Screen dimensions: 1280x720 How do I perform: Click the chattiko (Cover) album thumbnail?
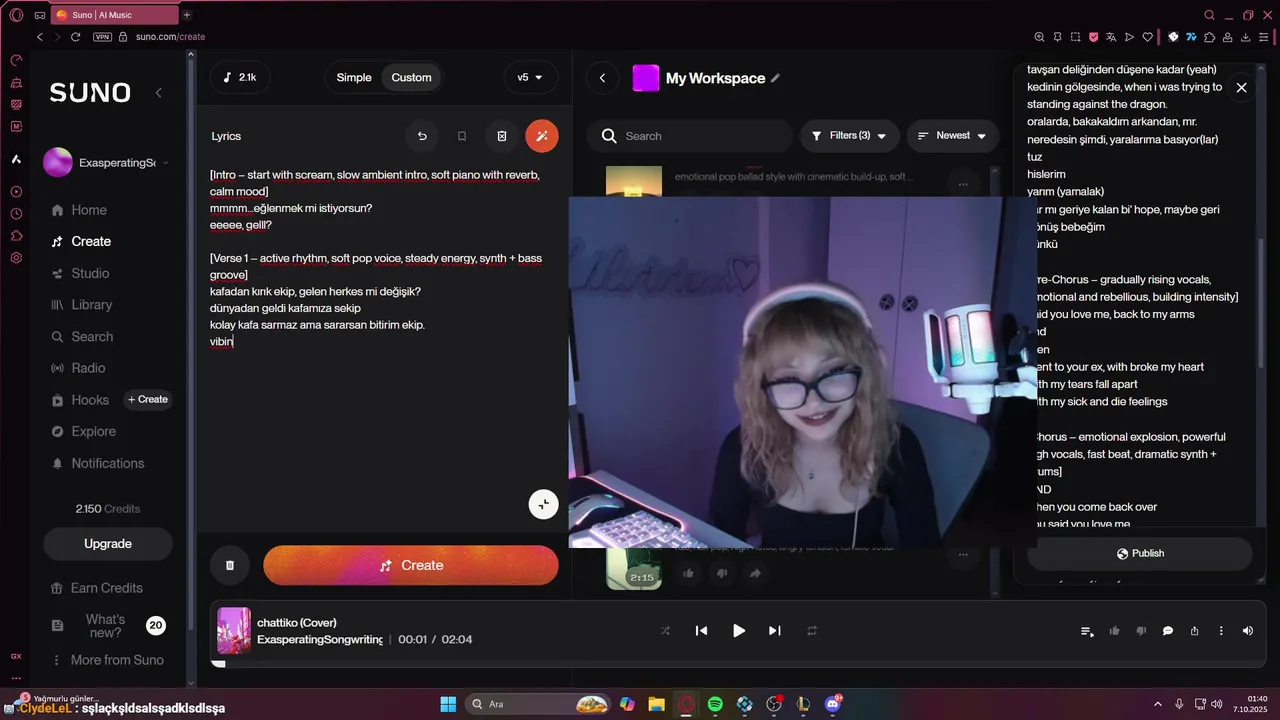pos(234,631)
